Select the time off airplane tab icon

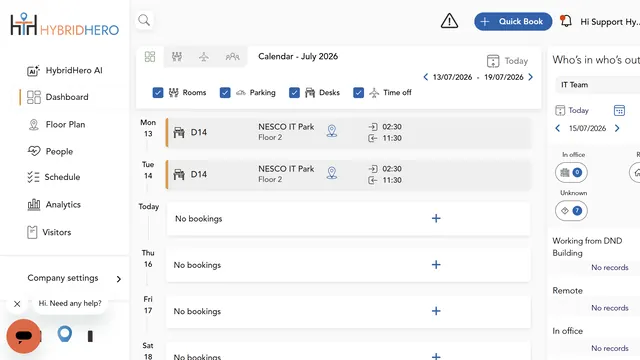click(204, 56)
